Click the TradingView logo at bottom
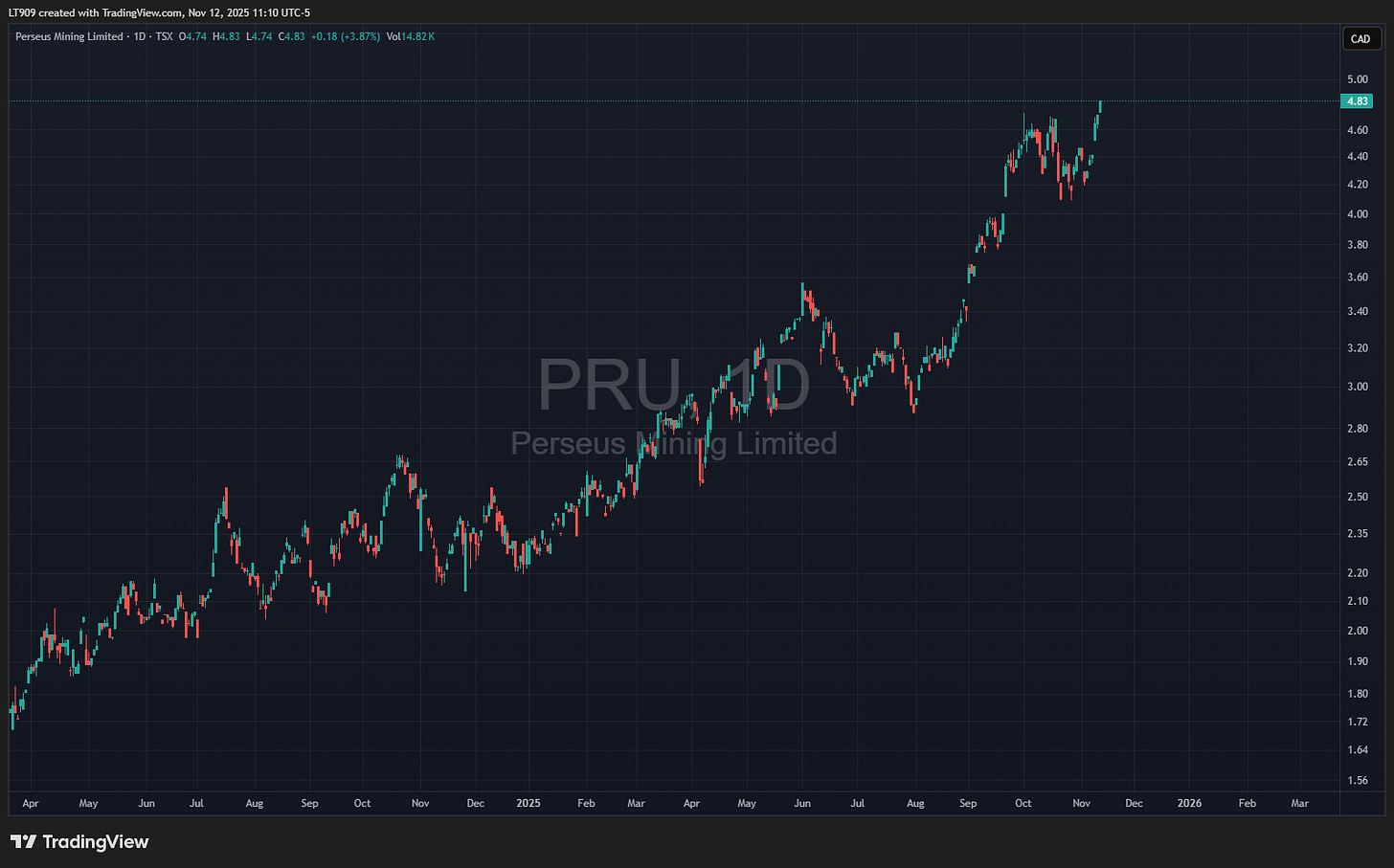Viewport: 1394px width, 868px height. [80, 842]
